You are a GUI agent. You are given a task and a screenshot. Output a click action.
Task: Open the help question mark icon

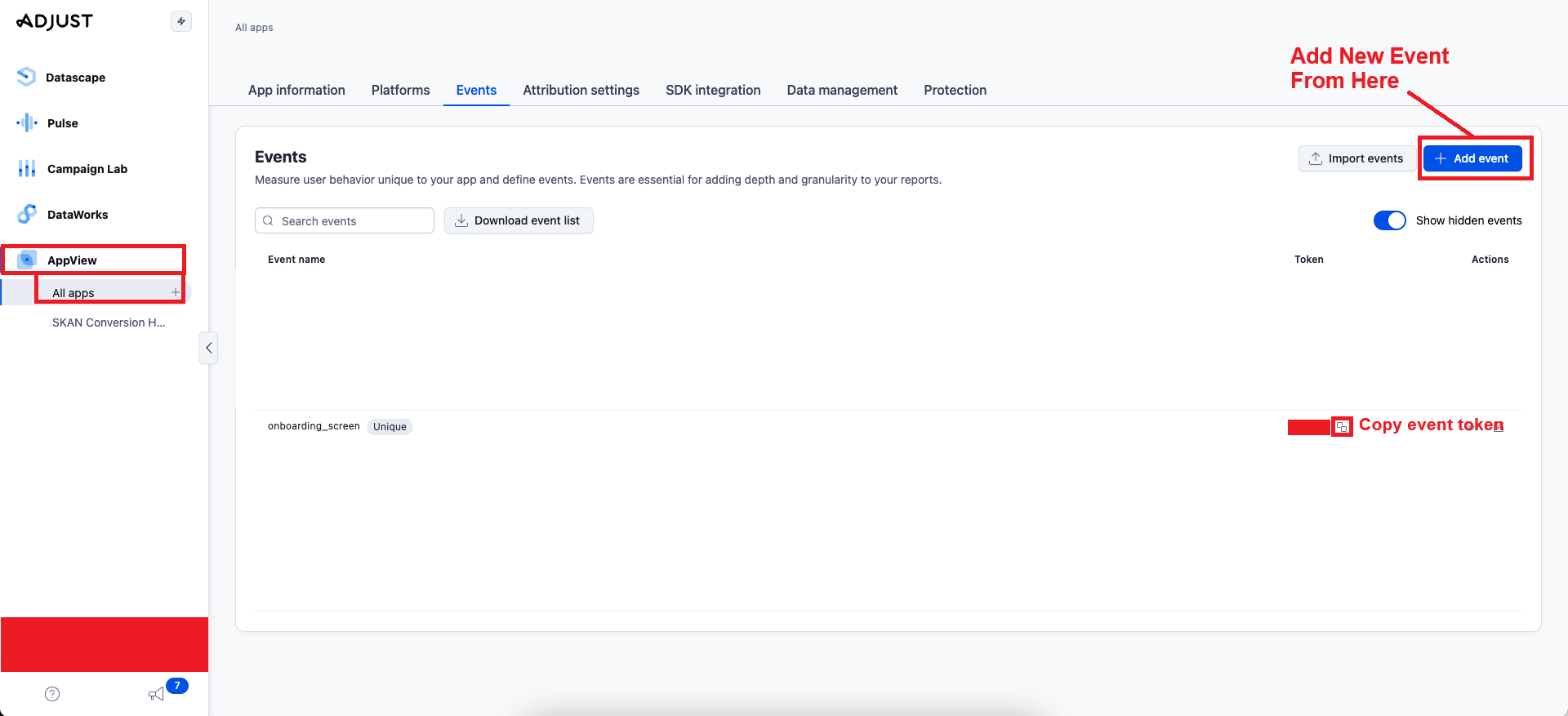click(52, 694)
